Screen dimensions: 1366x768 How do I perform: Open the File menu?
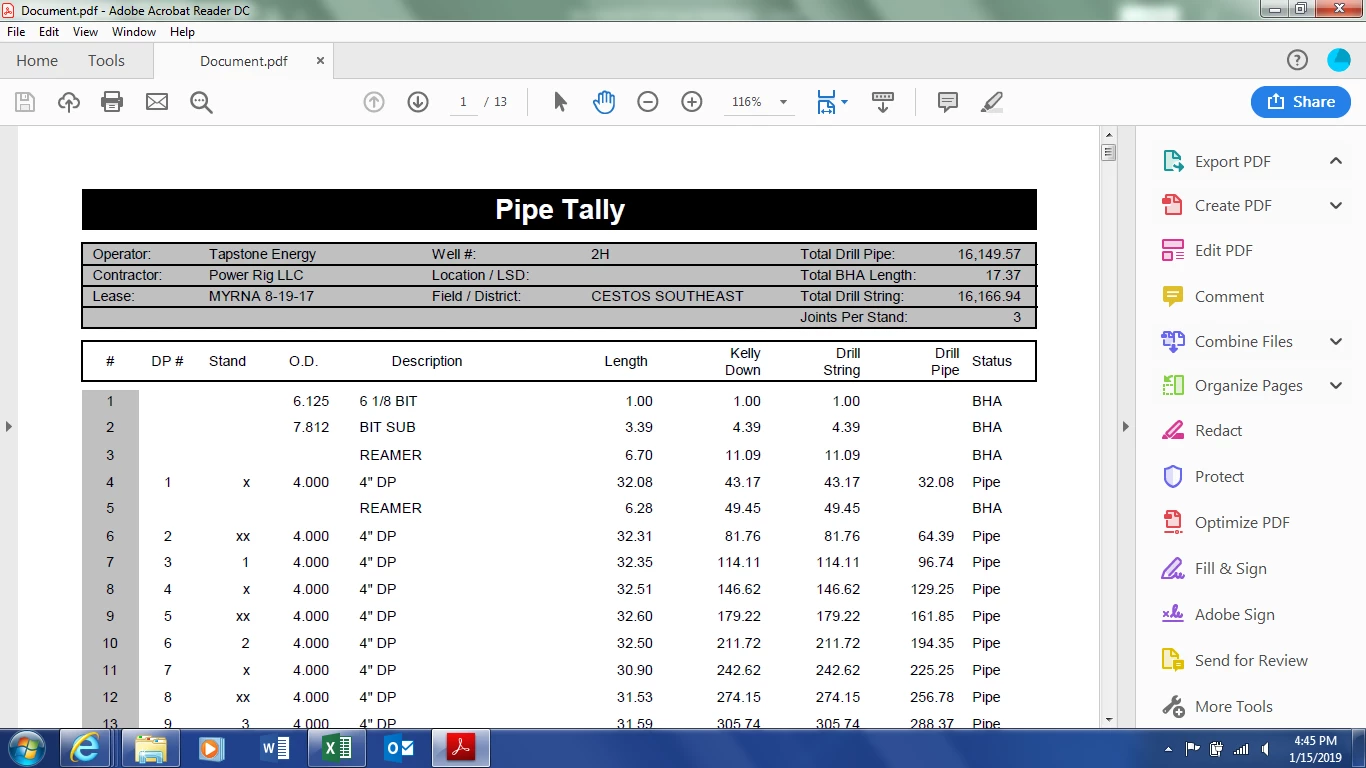click(x=16, y=32)
